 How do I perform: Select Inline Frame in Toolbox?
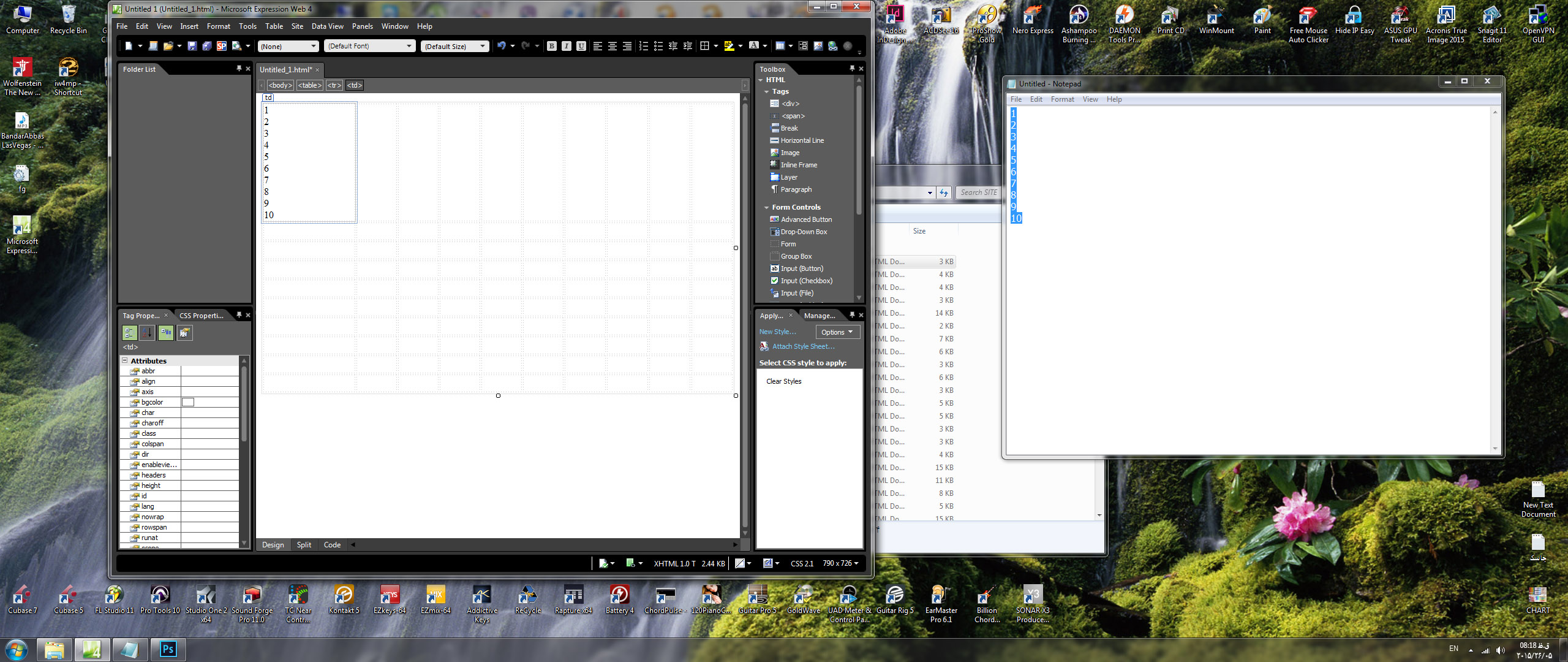[794, 165]
